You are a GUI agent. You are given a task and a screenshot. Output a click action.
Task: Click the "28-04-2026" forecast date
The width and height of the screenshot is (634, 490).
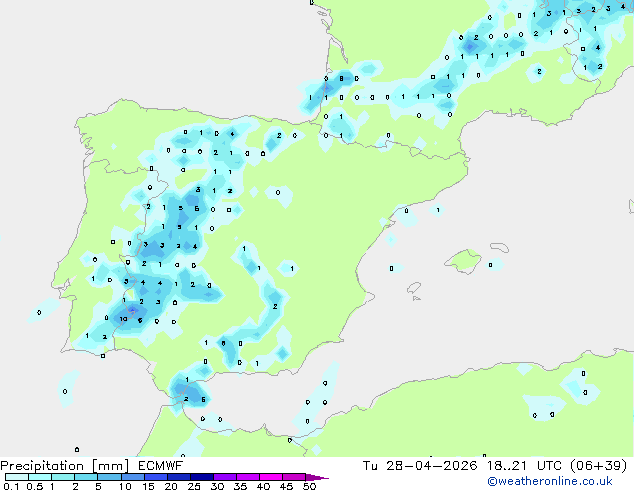[x=431, y=466]
